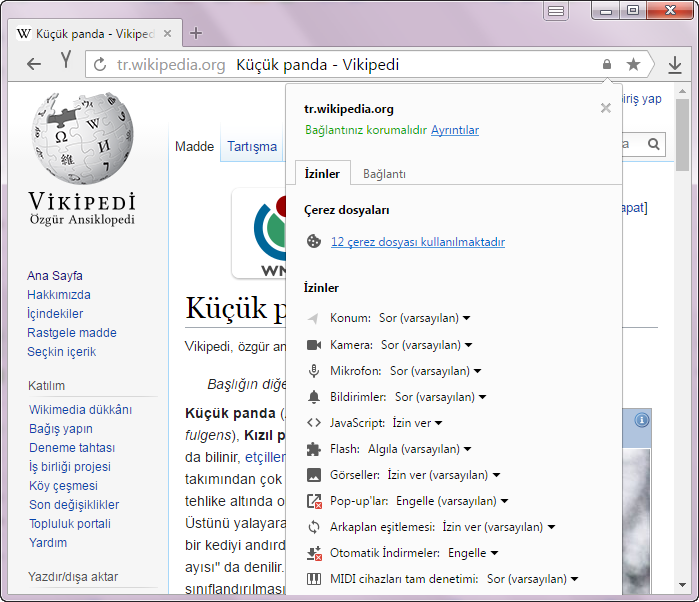This screenshot has width=699, height=602.
Task: Click the vertical scrollbar thumb
Action: (x=682, y=135)
